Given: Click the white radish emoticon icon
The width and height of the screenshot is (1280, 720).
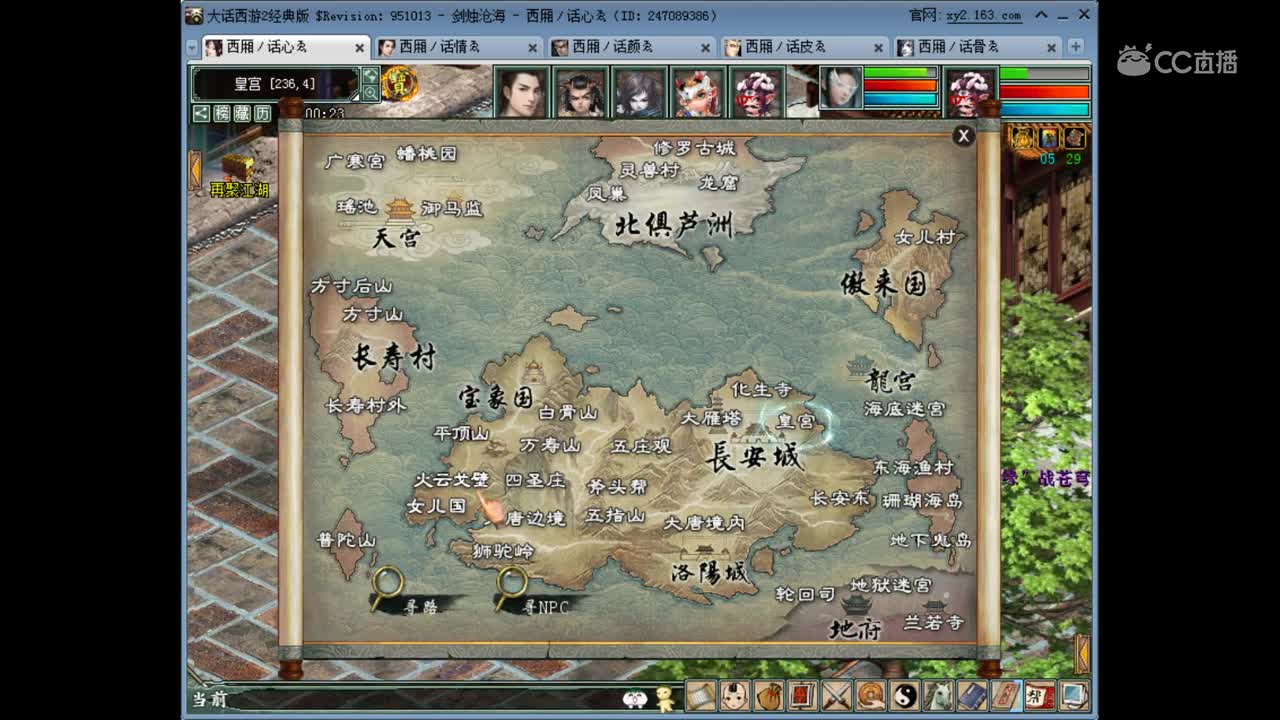Looking at the screenshot, I should [634, 699].
